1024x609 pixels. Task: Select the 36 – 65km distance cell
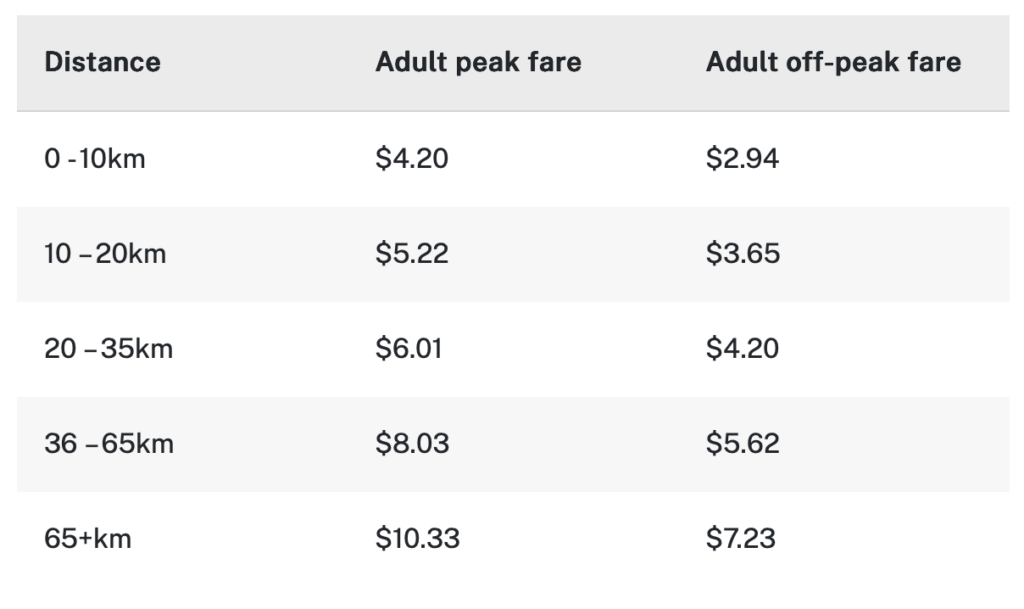(x=108, y=444)
